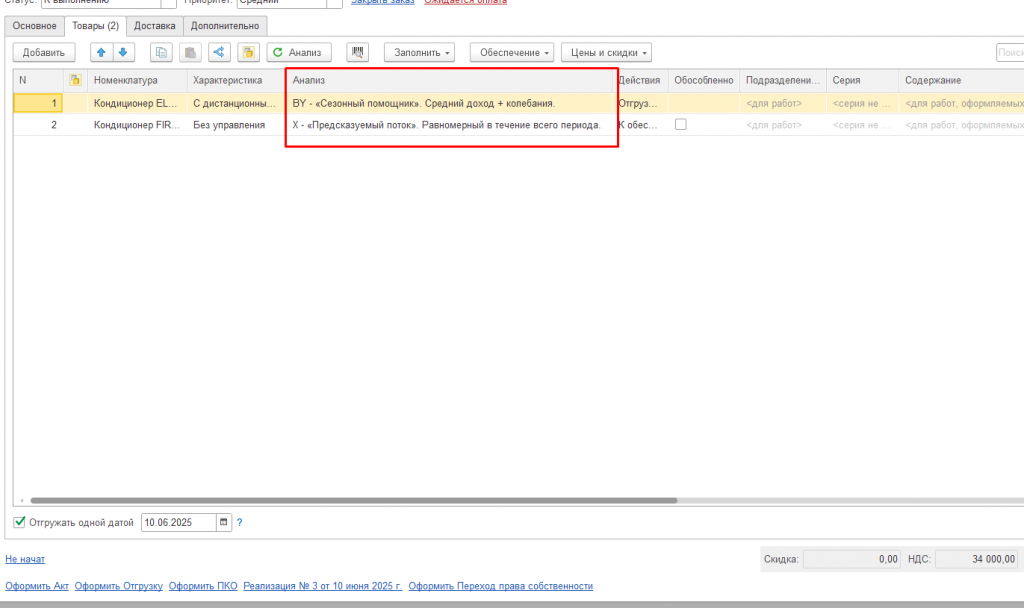This screenshot has height=608, width=1024.
Task: Select cell Кондиционер FIR... in row 2
Action: [x=137, y=125]
